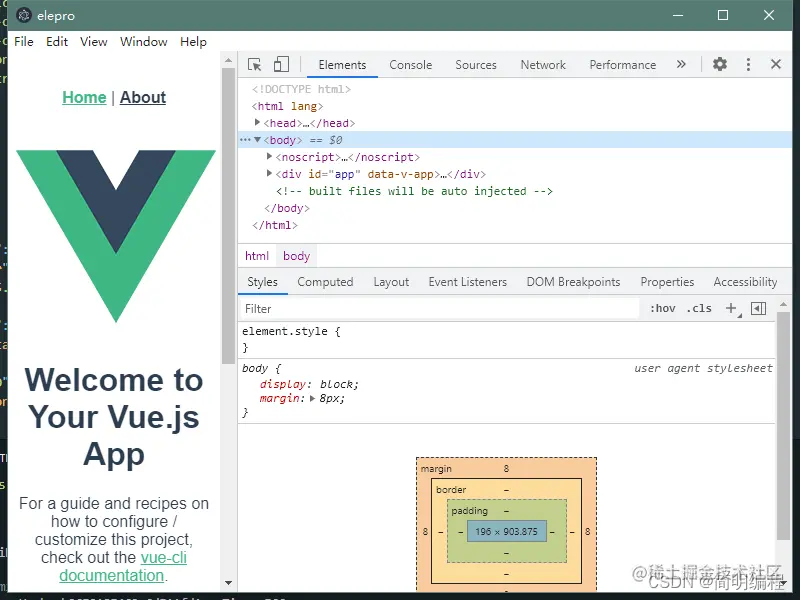
Task: Open the View menu
Action: [x=93, y=42]
